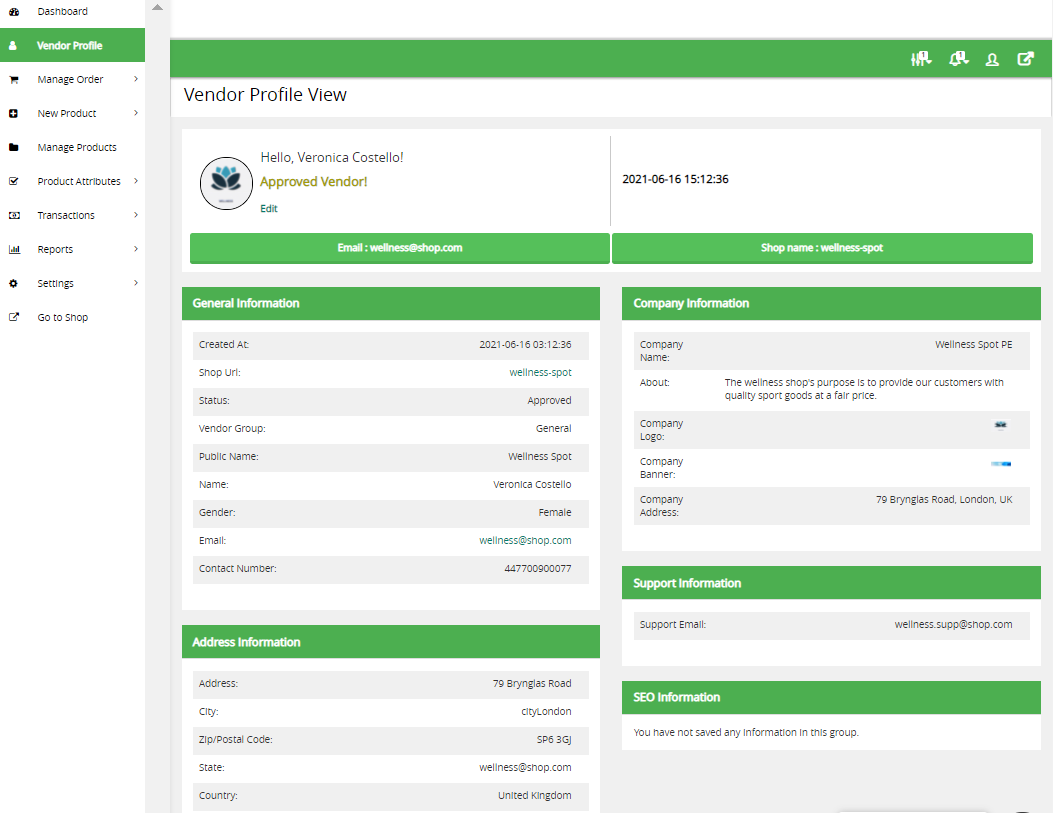Click the Shop name wellness-spot button
The image size is (1053, 813).
(821, 248)
